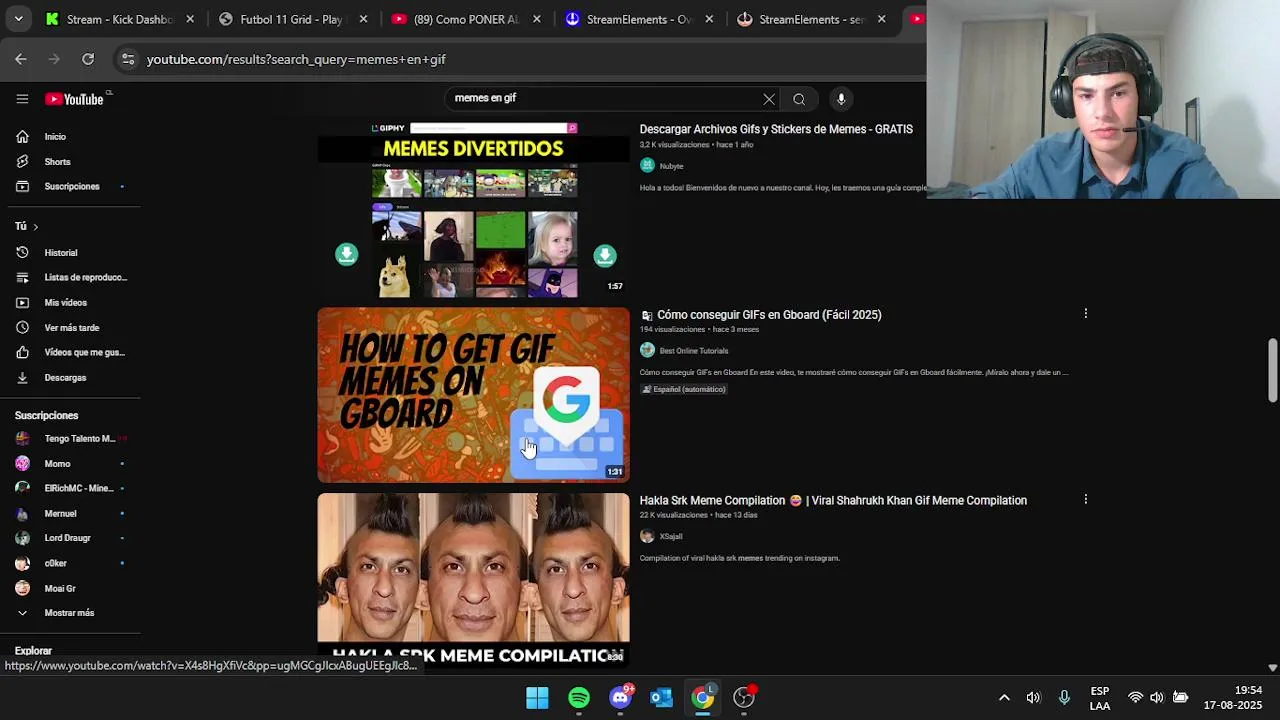The width and height of the screenshot is (1280, 720).
Task: Open Discord from the taskbar
Action: (621, 697)
